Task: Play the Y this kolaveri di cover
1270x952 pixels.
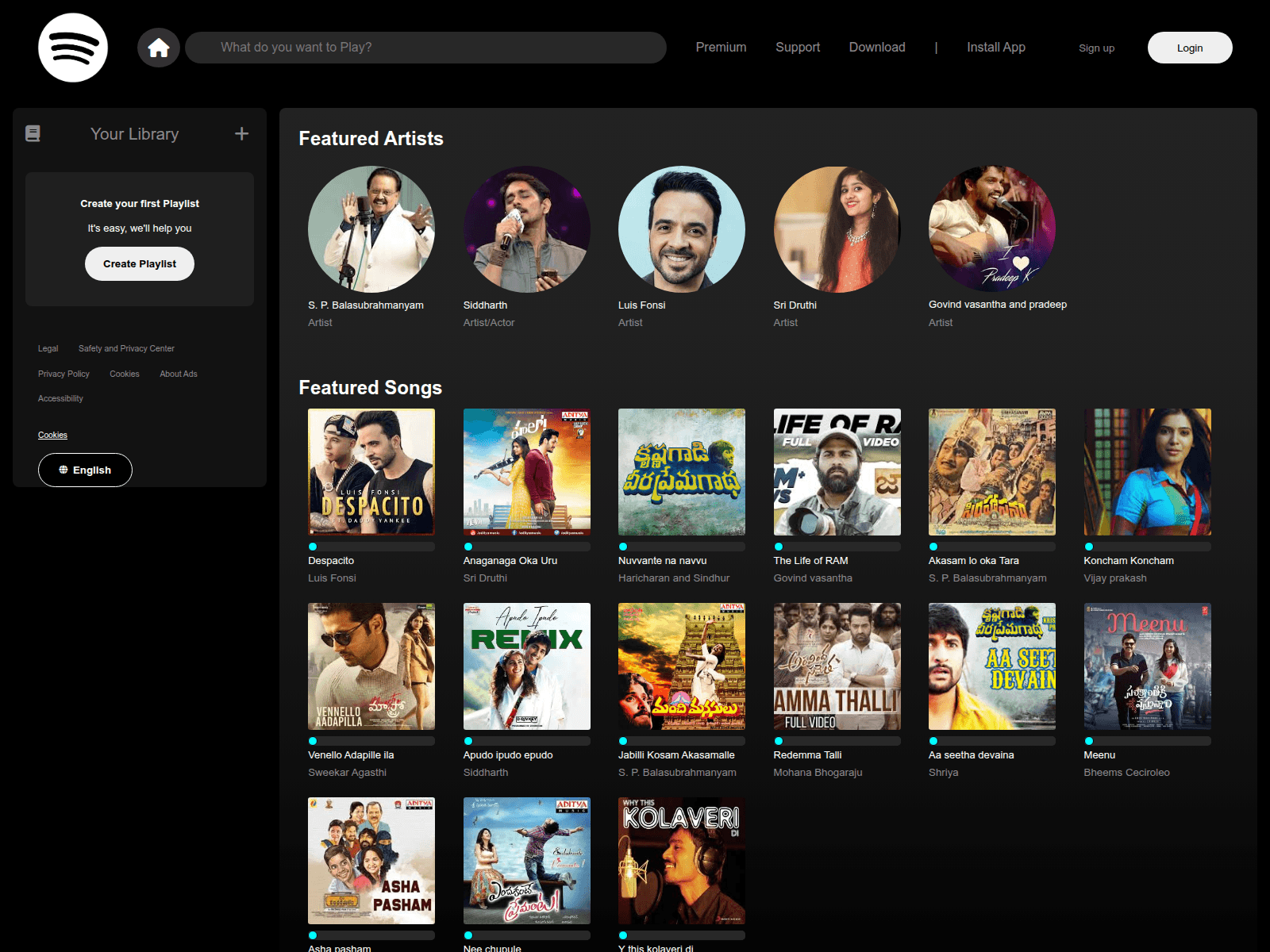Action: pos(682,861)
